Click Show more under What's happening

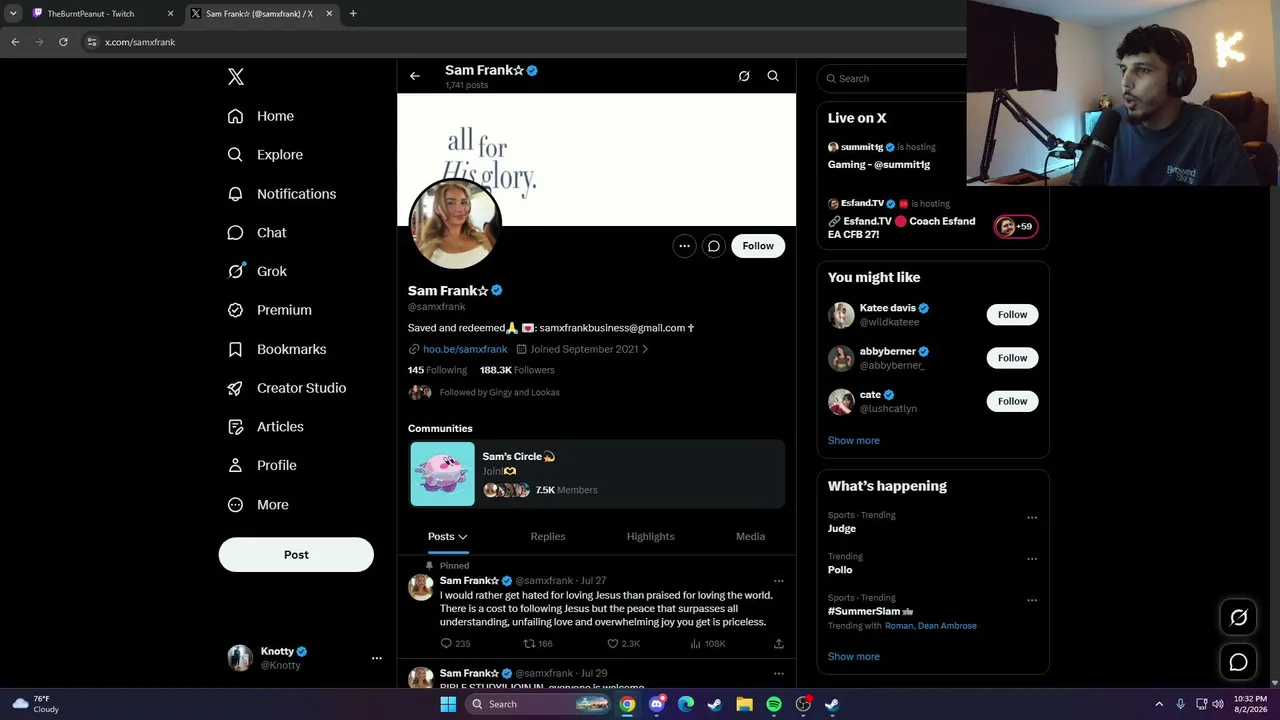tap(854, 657)
